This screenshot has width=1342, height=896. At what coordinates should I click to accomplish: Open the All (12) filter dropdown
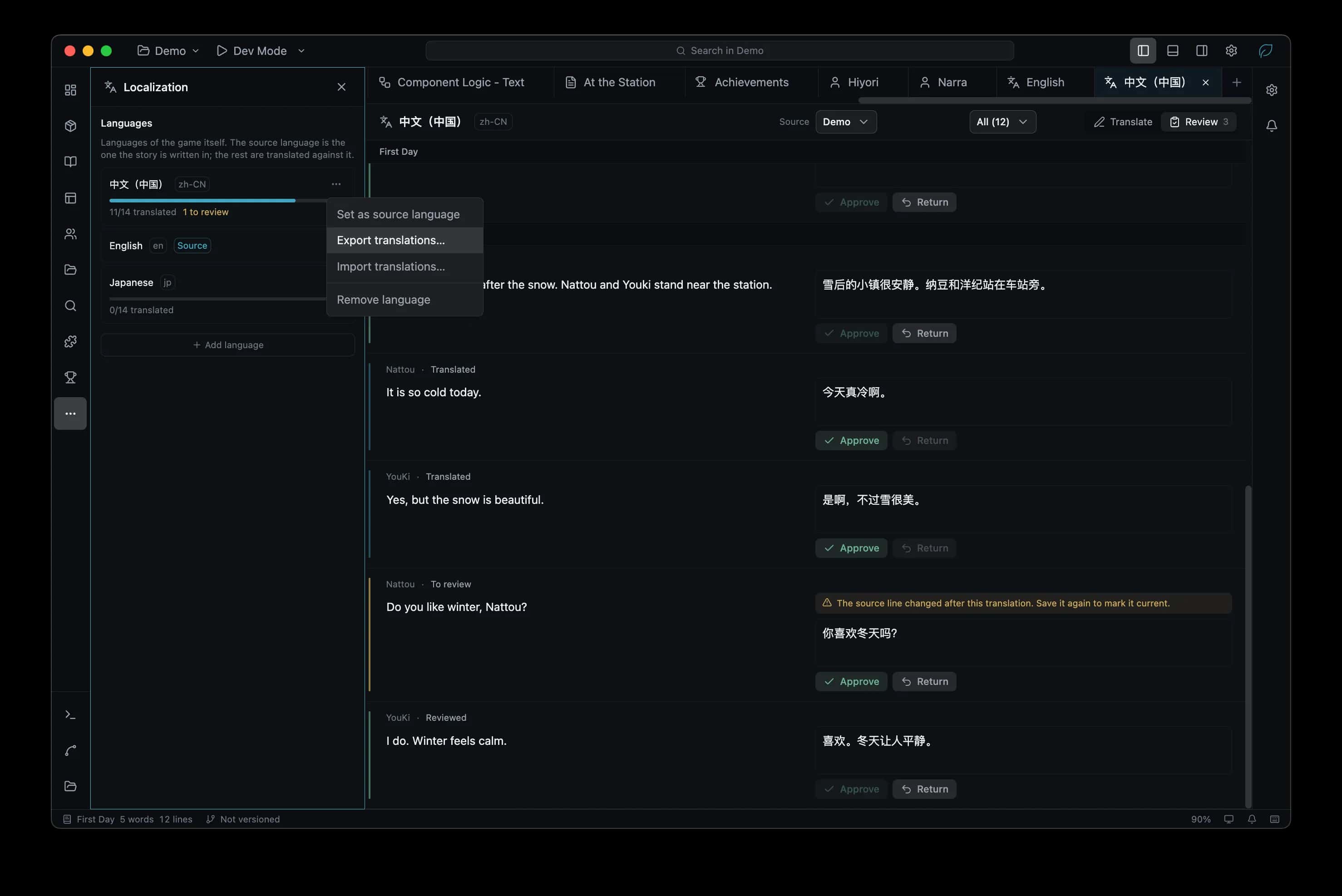pyautogui.click(x=1002, y=122)
